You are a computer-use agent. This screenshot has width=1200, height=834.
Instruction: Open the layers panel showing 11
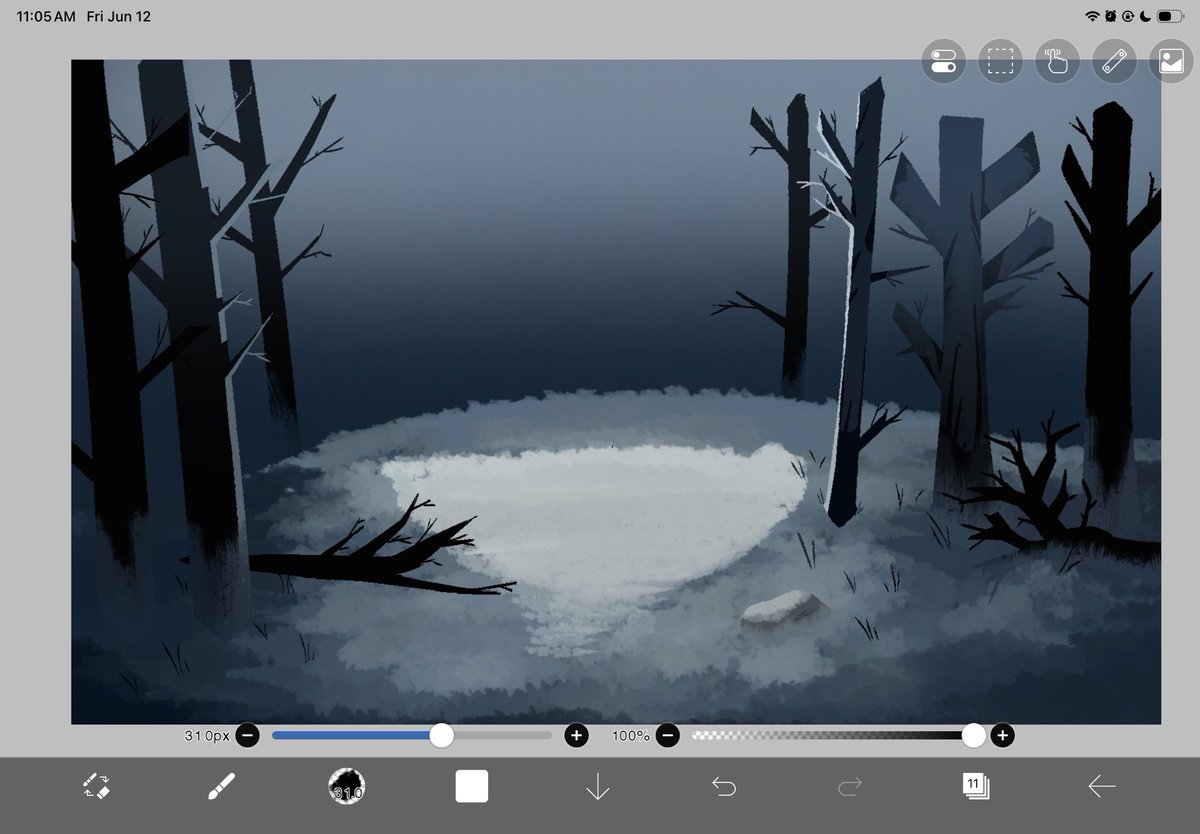[975, 786]
